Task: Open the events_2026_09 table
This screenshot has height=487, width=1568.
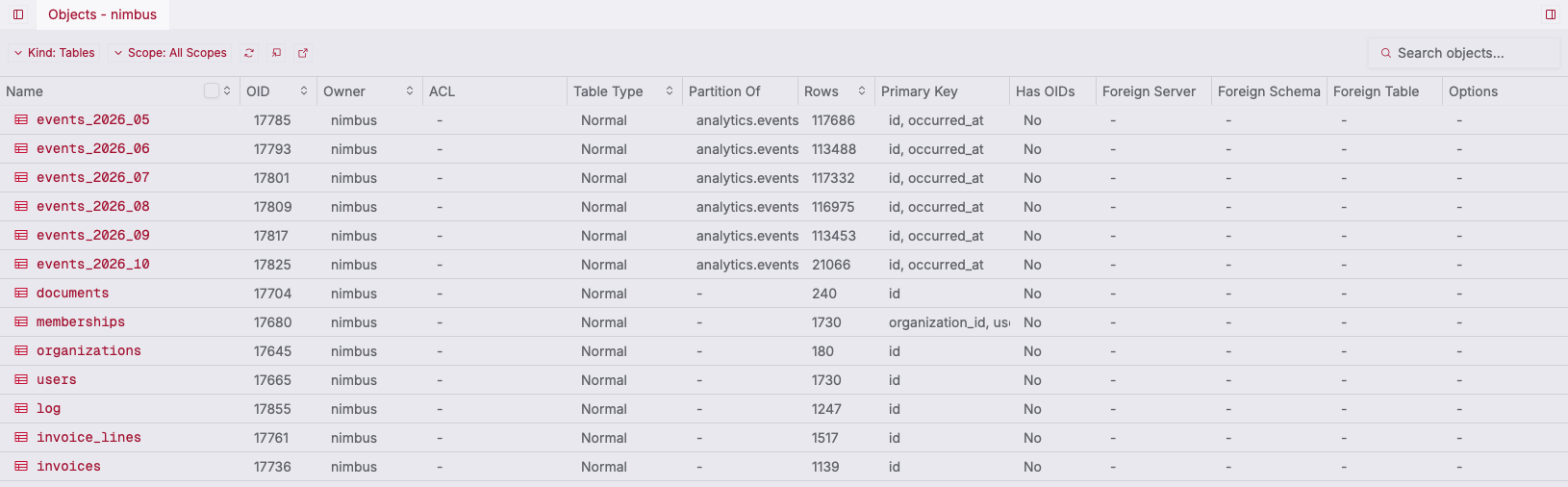Action: (x=93, y=236)
